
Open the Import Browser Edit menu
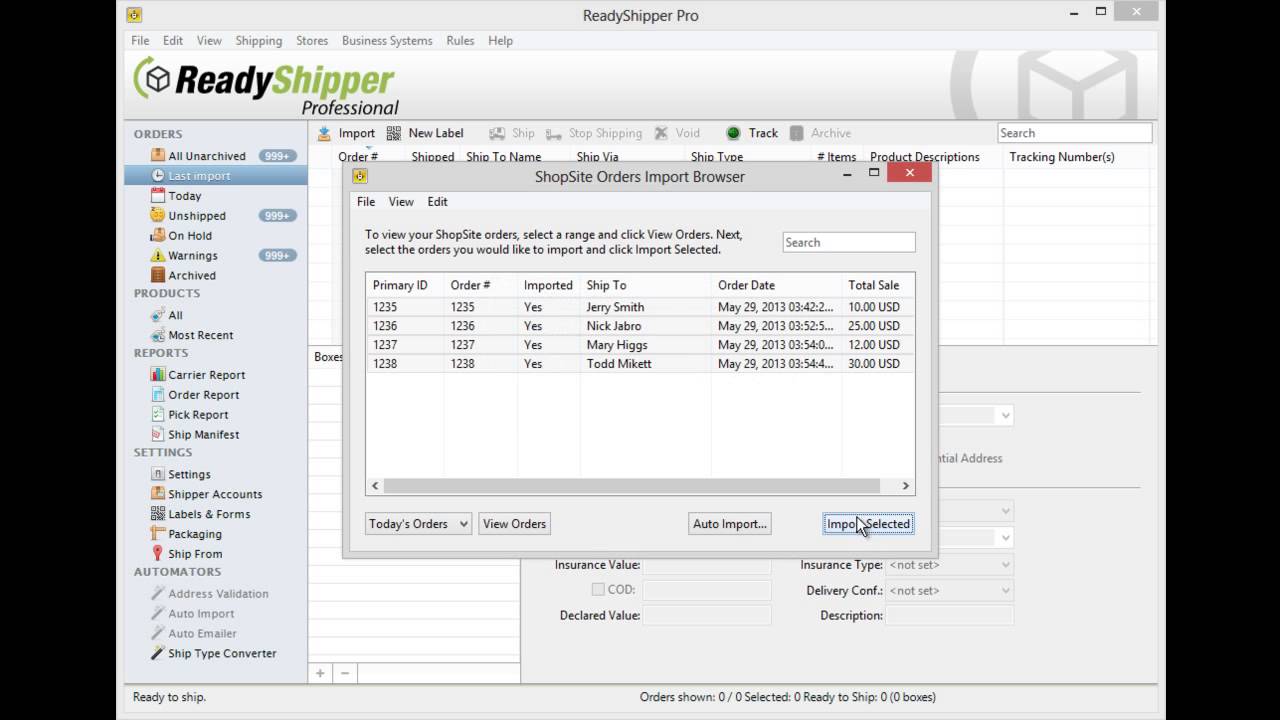[438, 202]
